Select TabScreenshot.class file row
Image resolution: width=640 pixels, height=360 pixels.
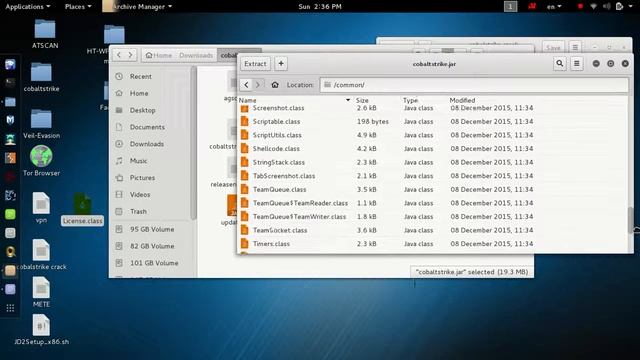point(433,176)
